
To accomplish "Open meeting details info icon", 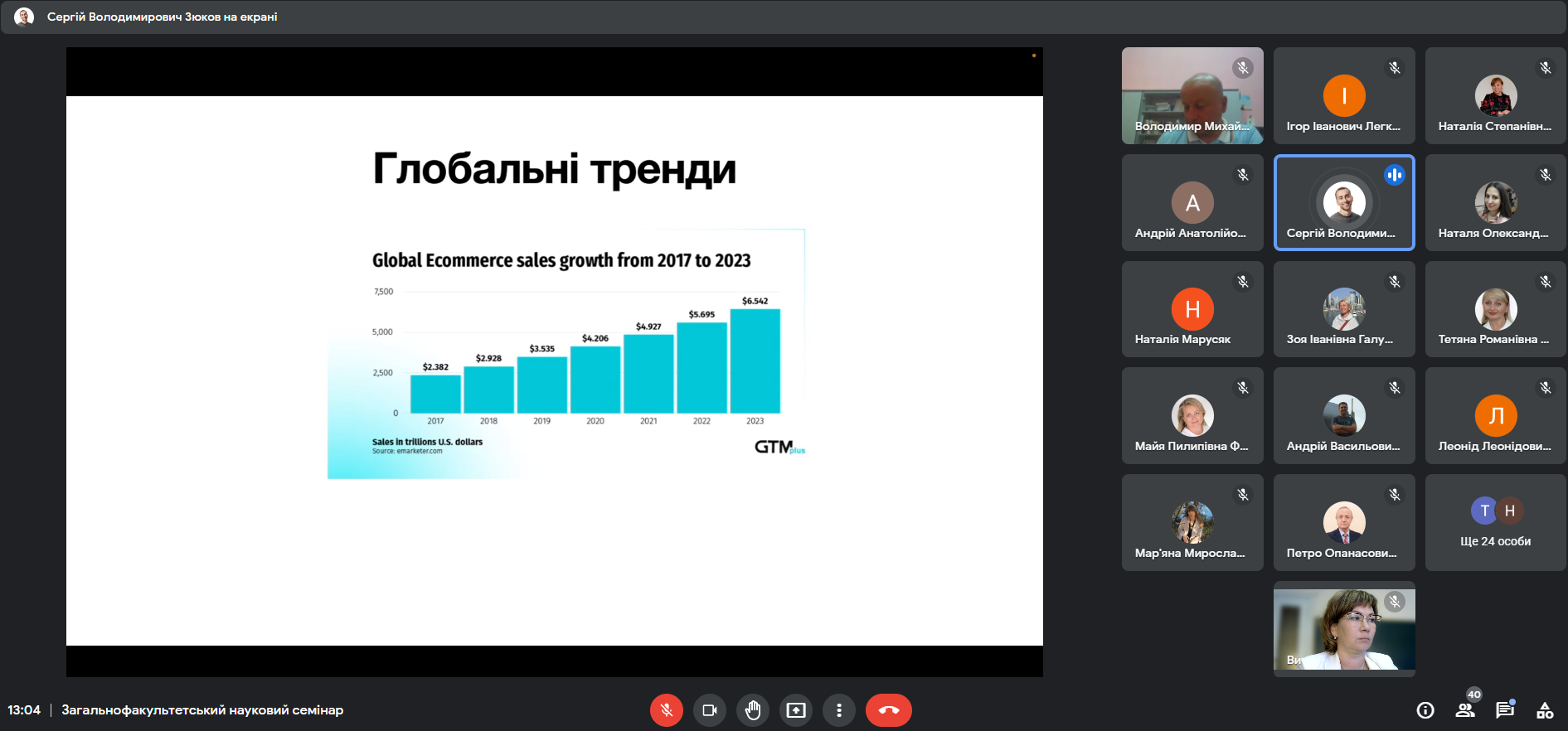I will [1425, 710].
